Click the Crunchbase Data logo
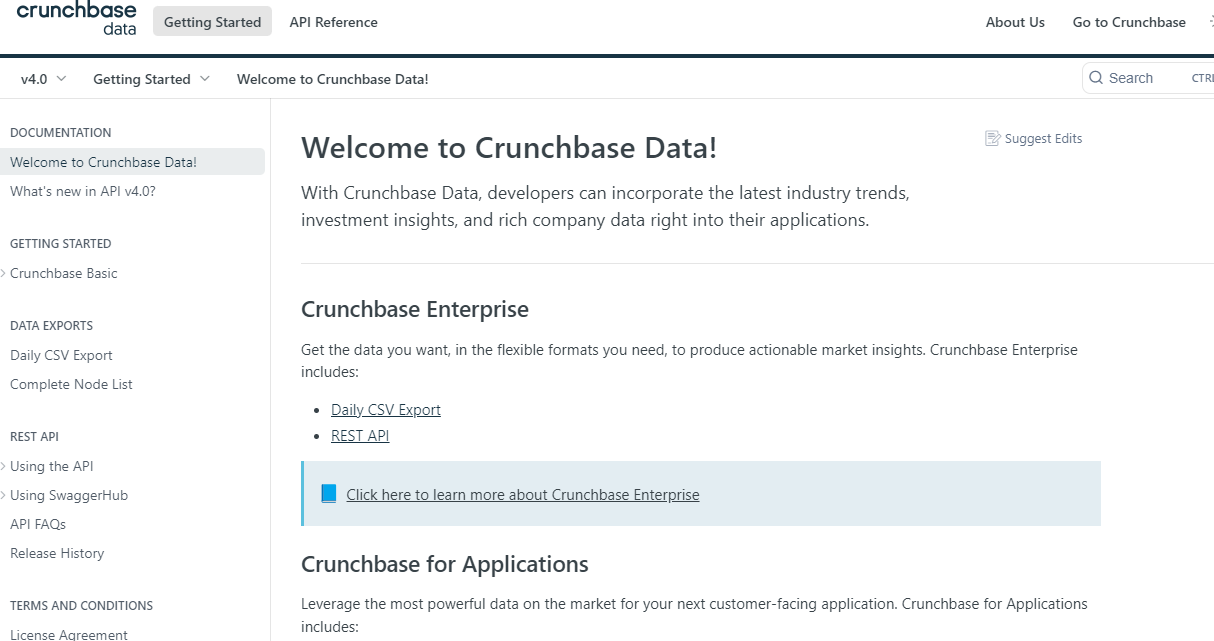Image resolution: width=1214 pixels, height=641 pixels. tap(76, 18)
